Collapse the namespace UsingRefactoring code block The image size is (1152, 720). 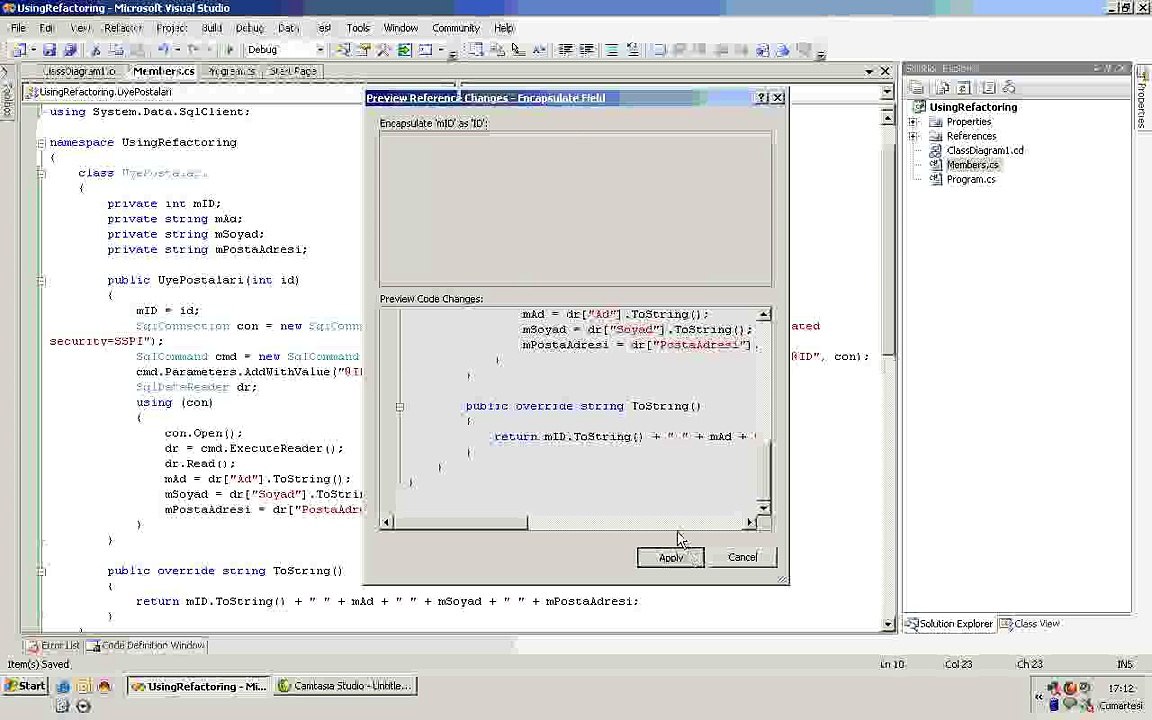pos(41,143)
